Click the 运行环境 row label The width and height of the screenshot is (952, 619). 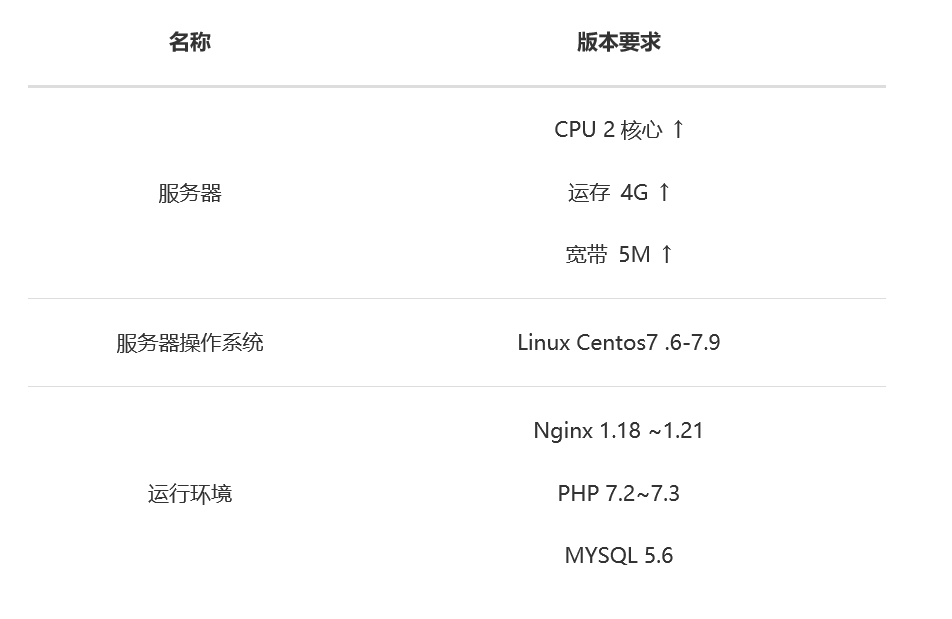click(189, 494)
